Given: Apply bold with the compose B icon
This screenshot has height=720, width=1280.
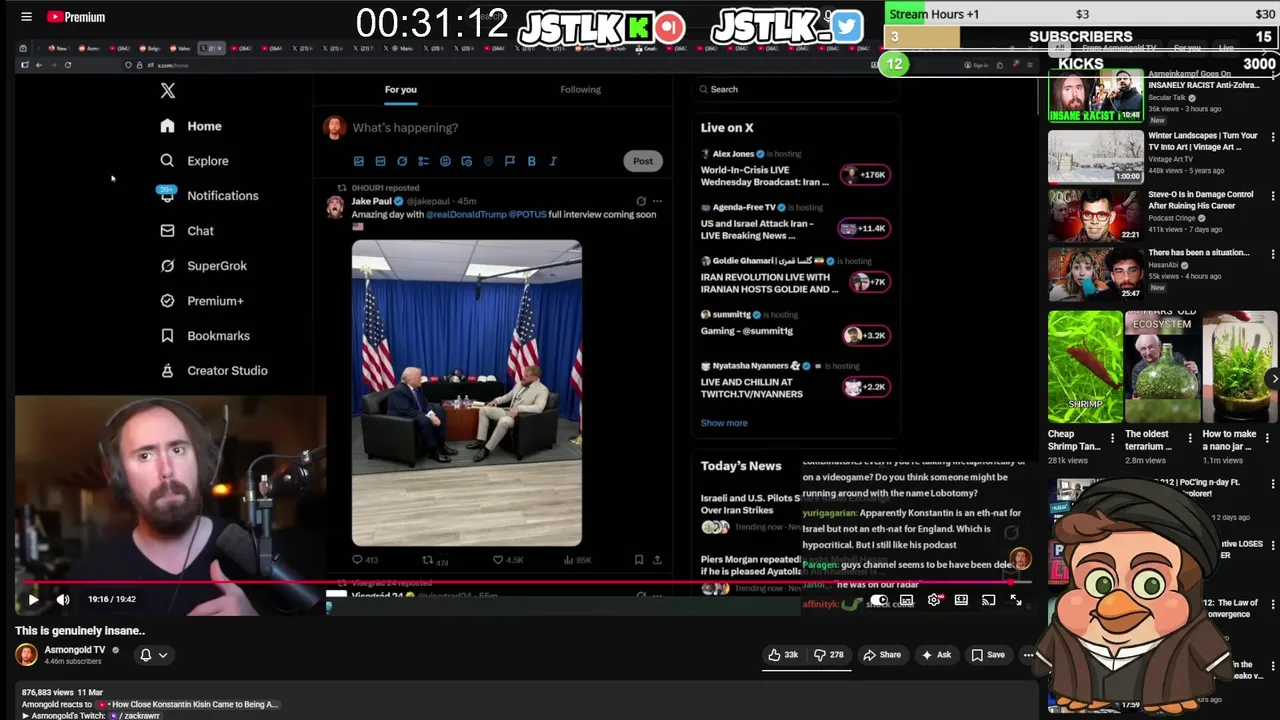Looking at the screenshot, I should (x=531, y=161).
